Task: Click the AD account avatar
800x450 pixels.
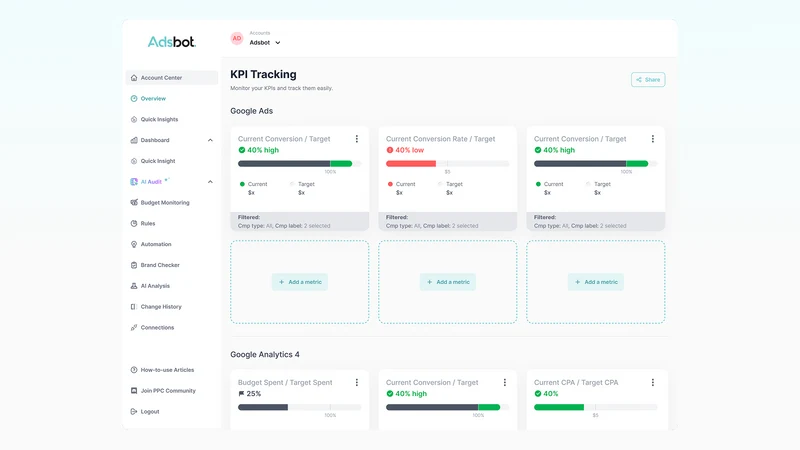Action: coord(237,38)
